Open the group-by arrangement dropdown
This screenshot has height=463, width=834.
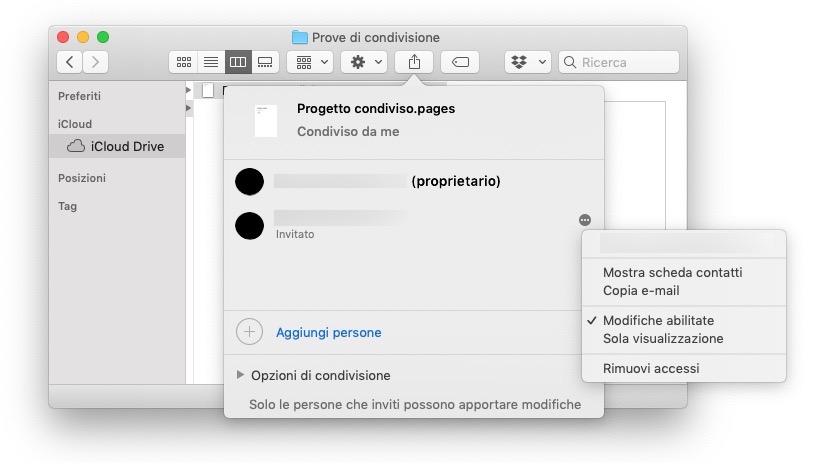(x=310, y=62)
